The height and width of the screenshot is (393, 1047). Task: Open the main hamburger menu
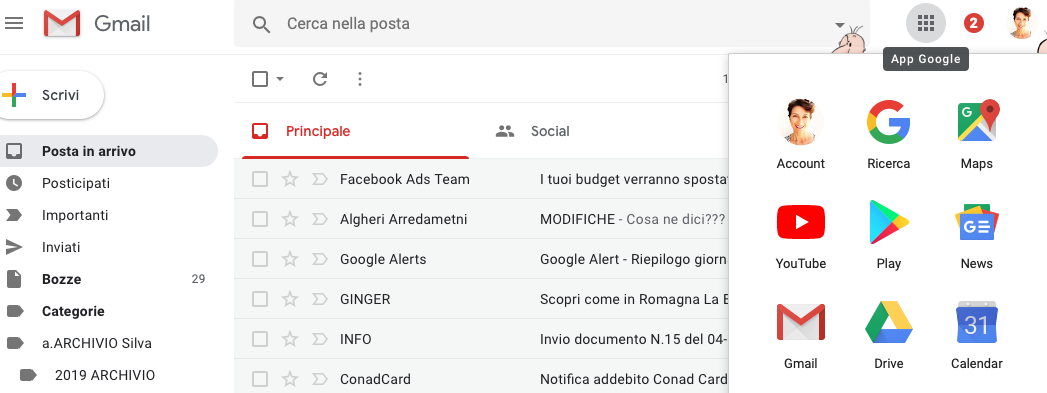[13, 23]
